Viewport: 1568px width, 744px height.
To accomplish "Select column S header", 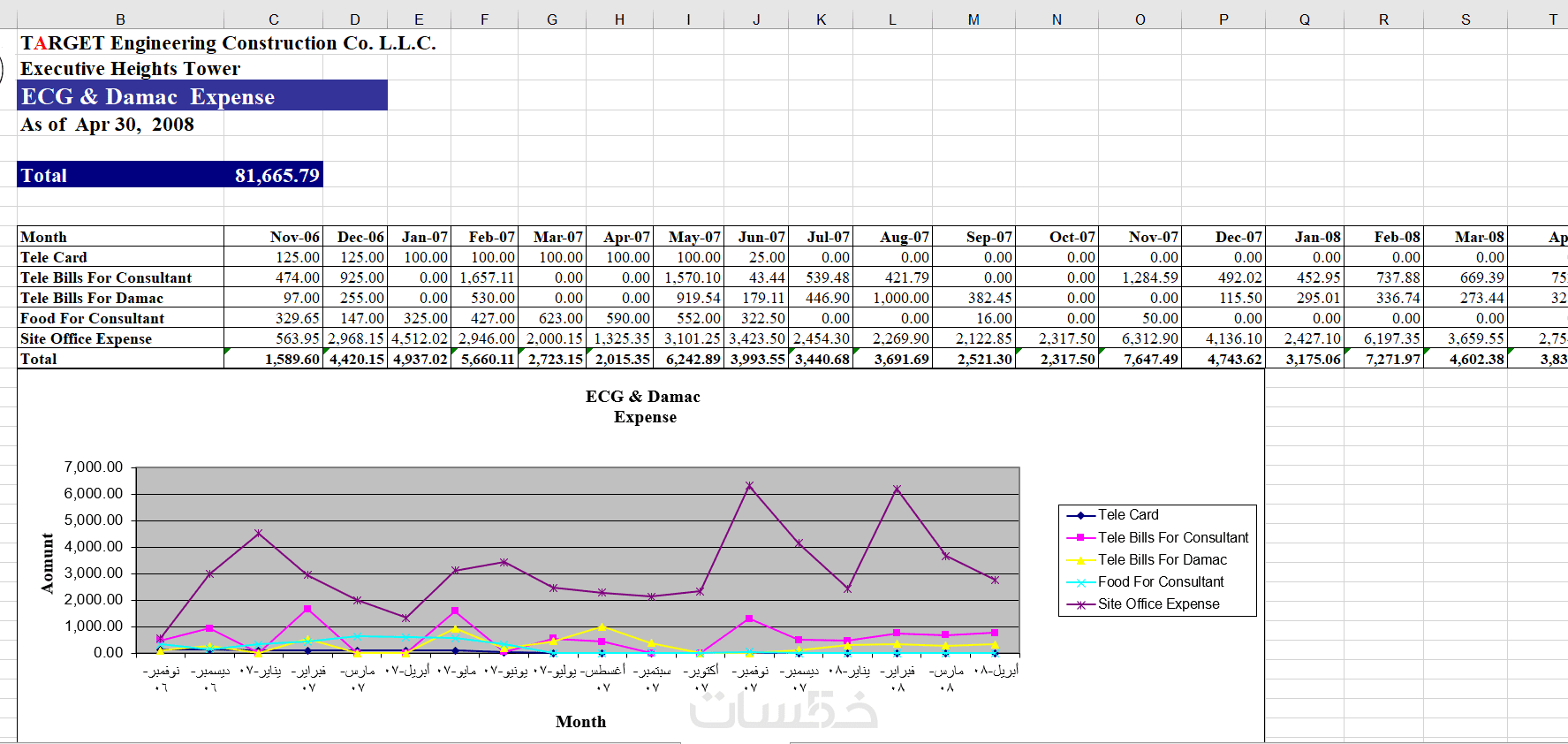I will 1466,19.
